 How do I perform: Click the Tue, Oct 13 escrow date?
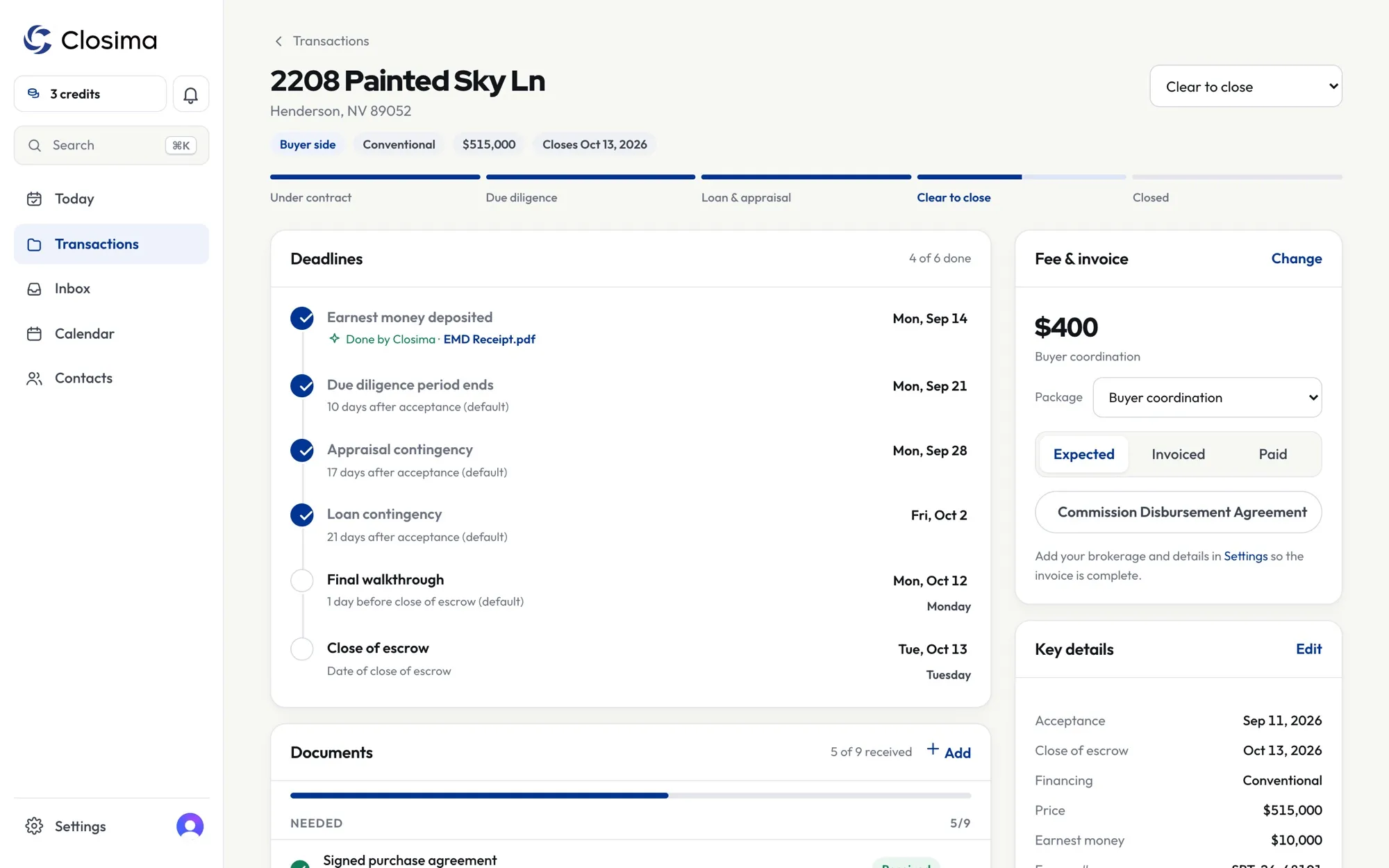(932, 649)
